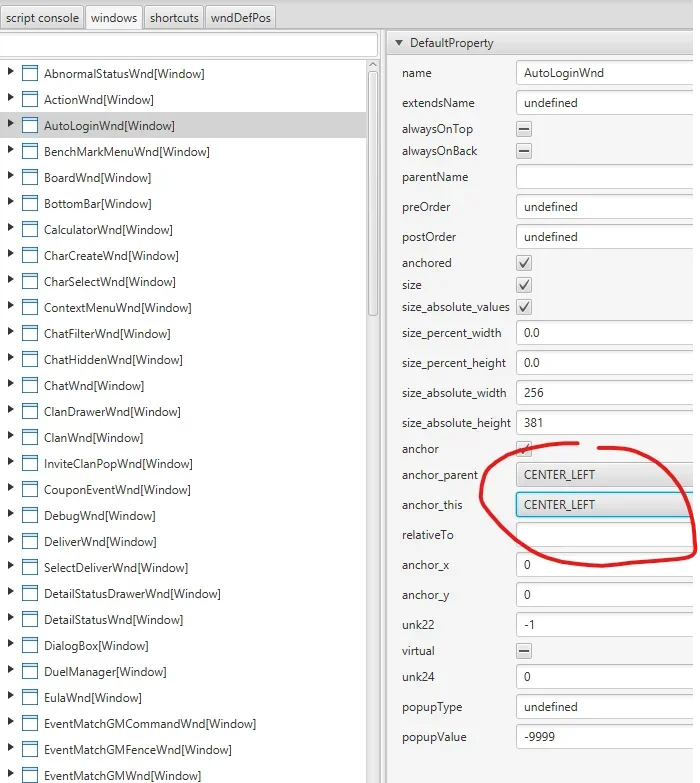Collapse the DefaultProperty section
700x783 pixels.
(398, 43)
